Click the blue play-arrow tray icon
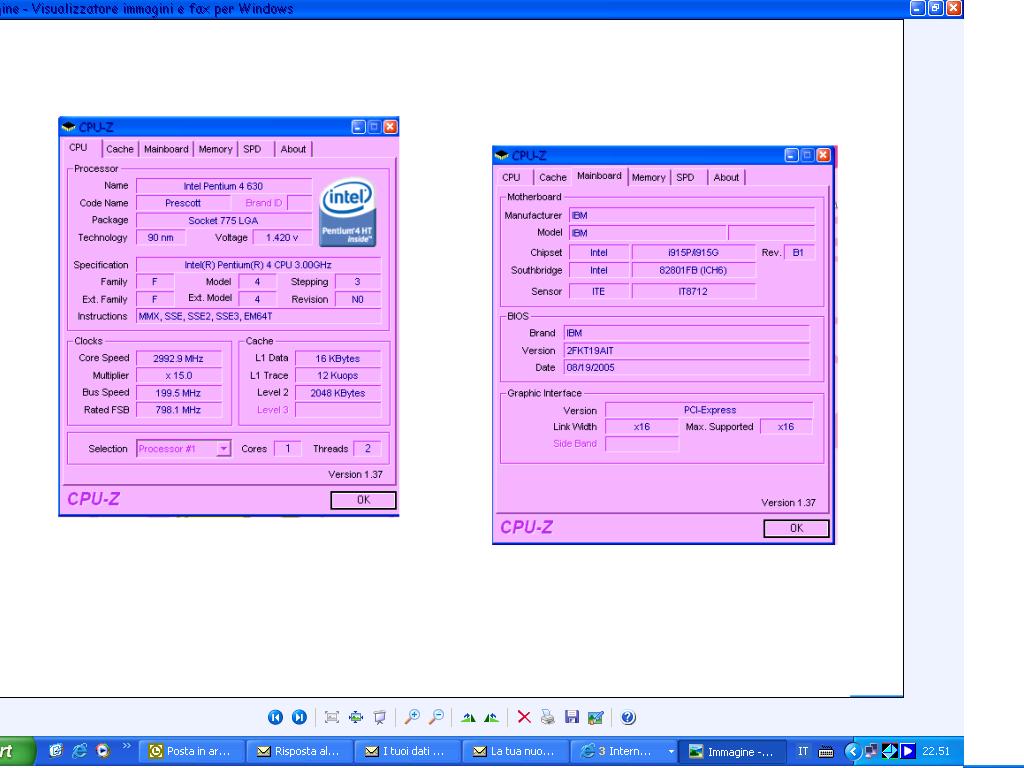Screen dimensions: 1024x768 [908, 752]
